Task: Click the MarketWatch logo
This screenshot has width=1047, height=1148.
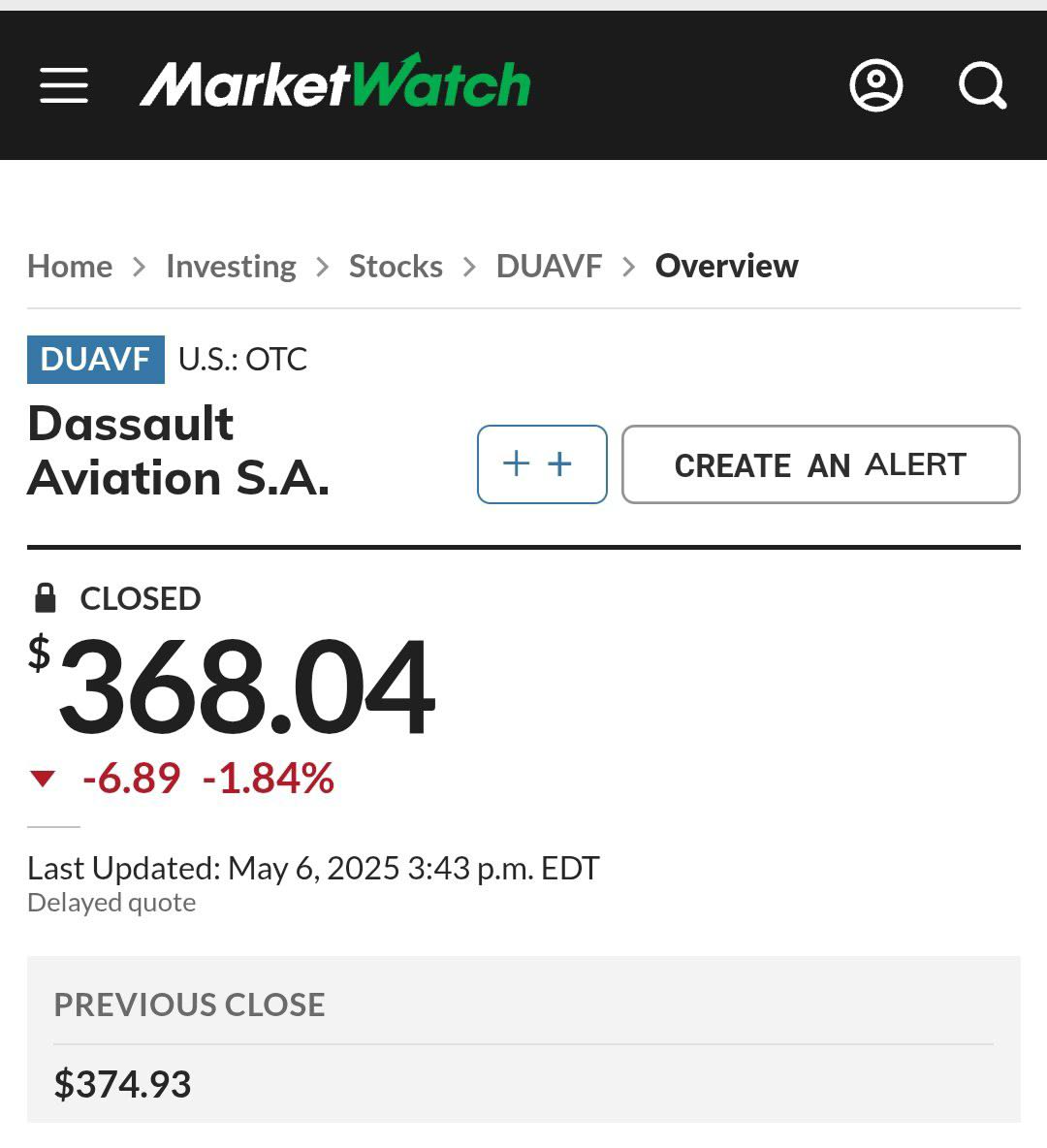Action: click(x=335, y=83)
